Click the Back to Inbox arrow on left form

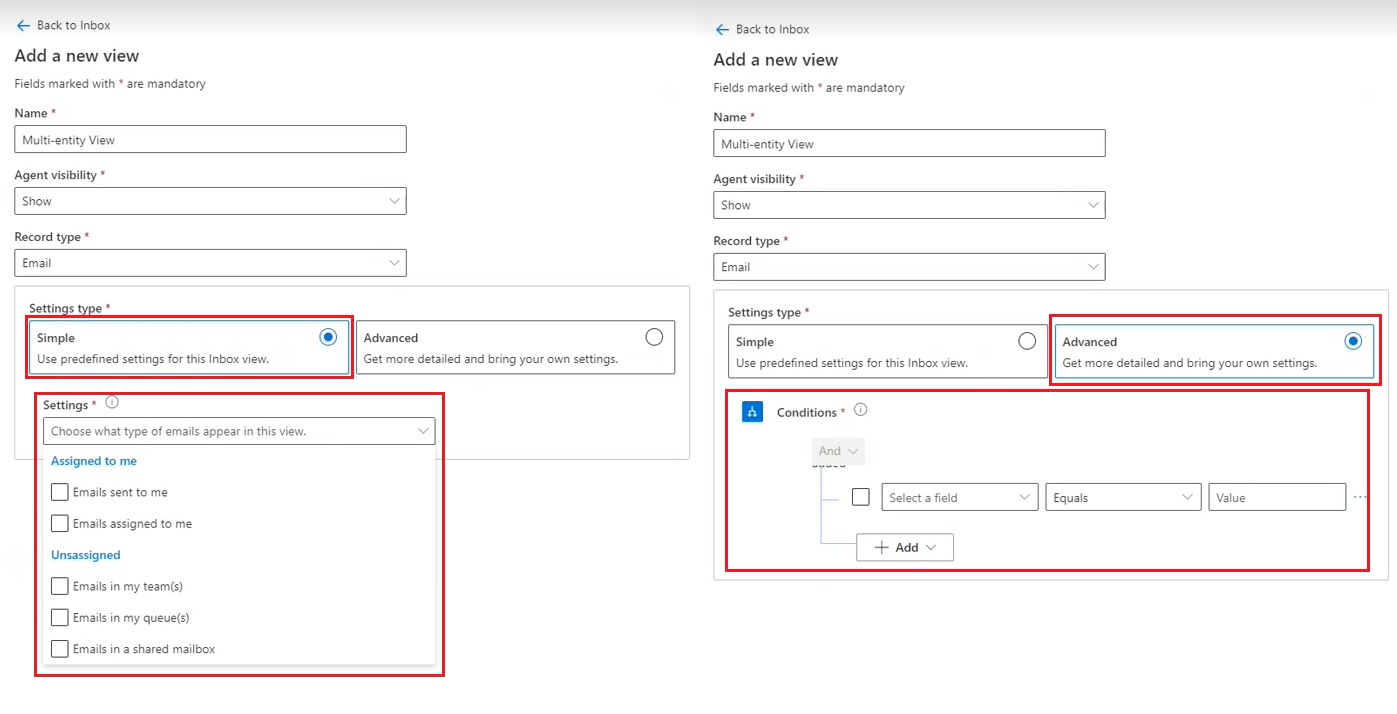22,24
